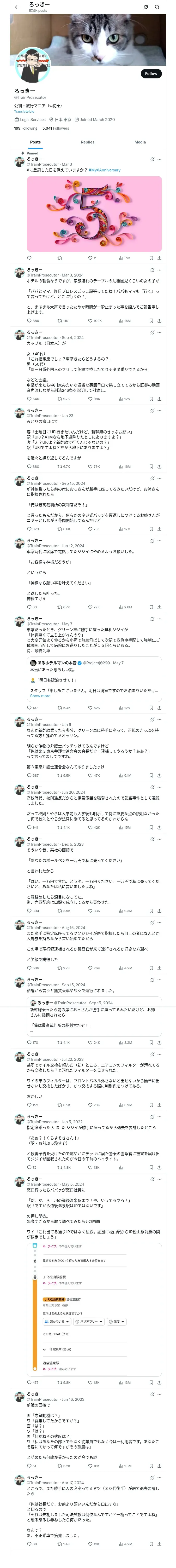Screen dimensions: 176x1568
Task: Open search from the profile header
Action: click(157, 7)
